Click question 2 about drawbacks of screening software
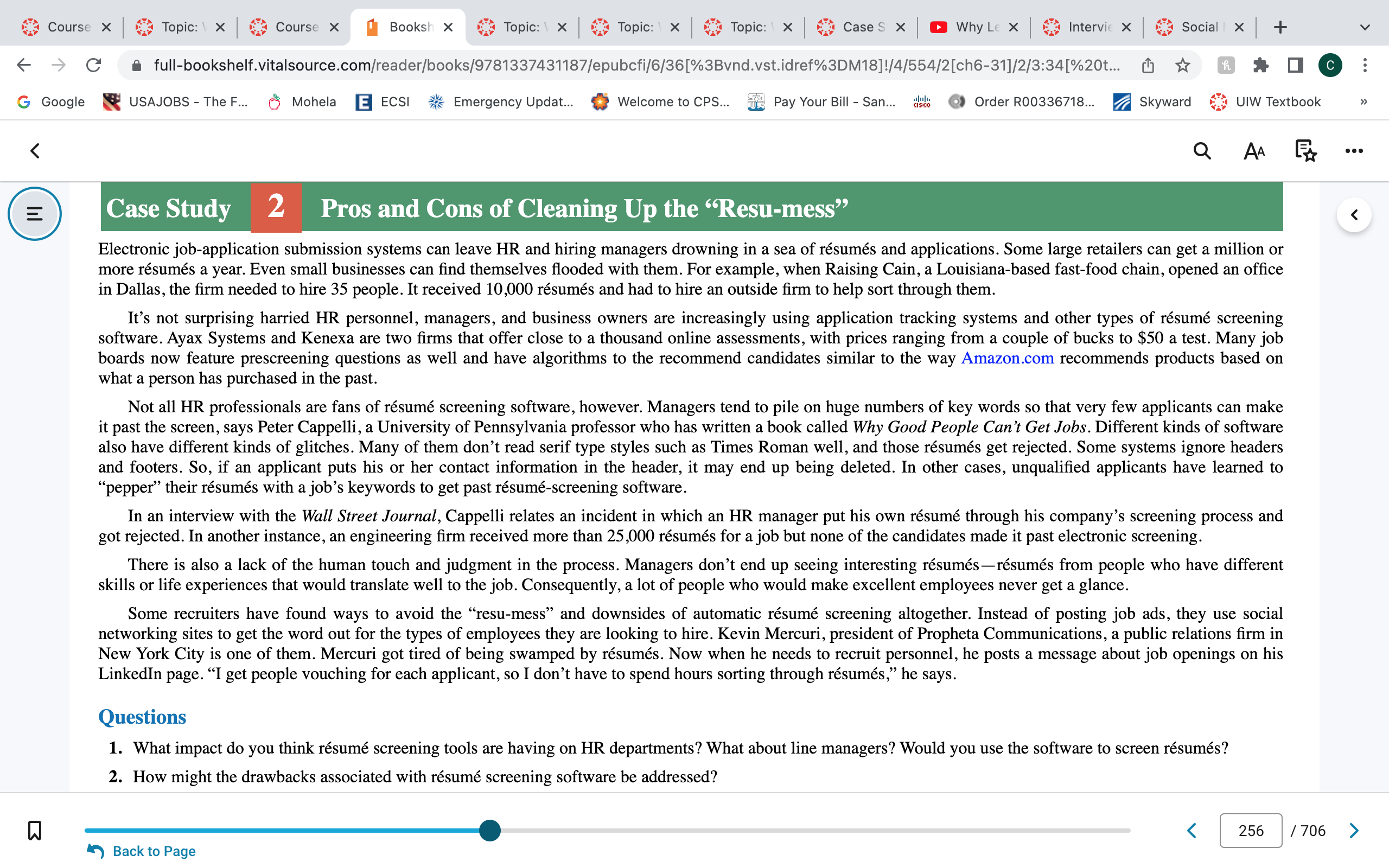 pos(425,777)
